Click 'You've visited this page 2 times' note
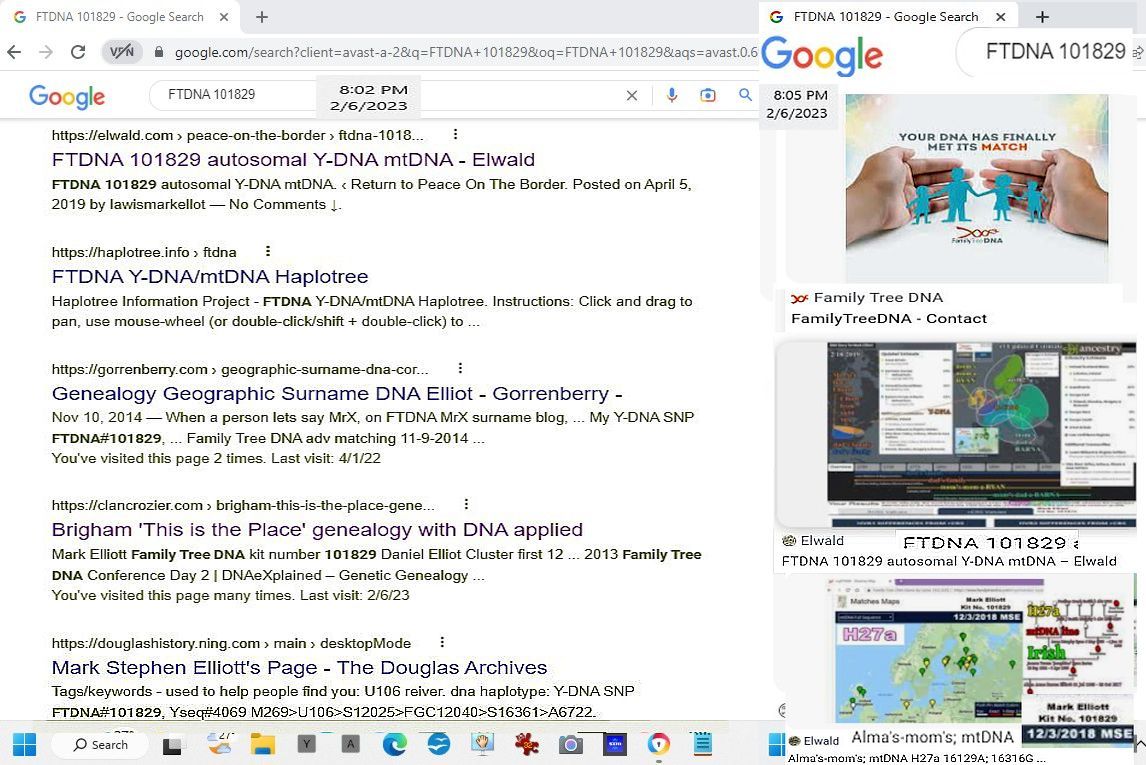The height and width of the screenshot is (765, 1146). point(216,458)
